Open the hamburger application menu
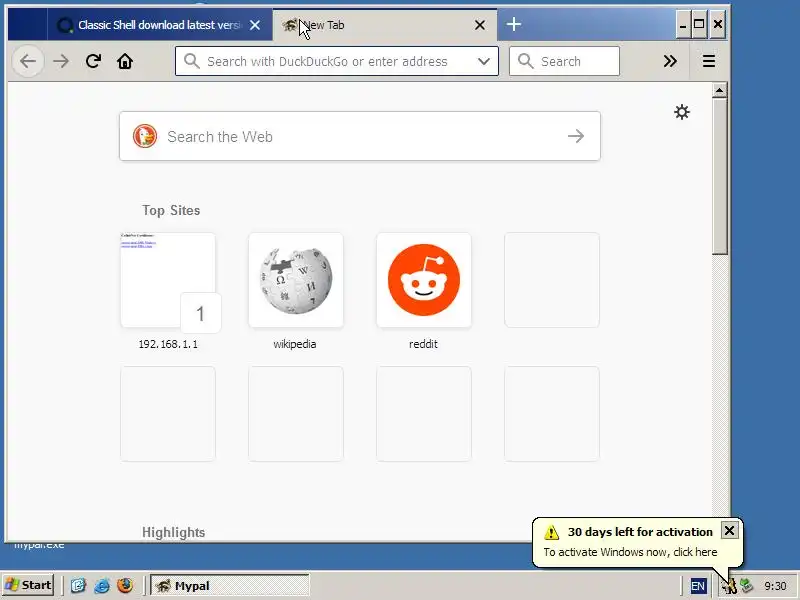 click(x=709, y=61)
